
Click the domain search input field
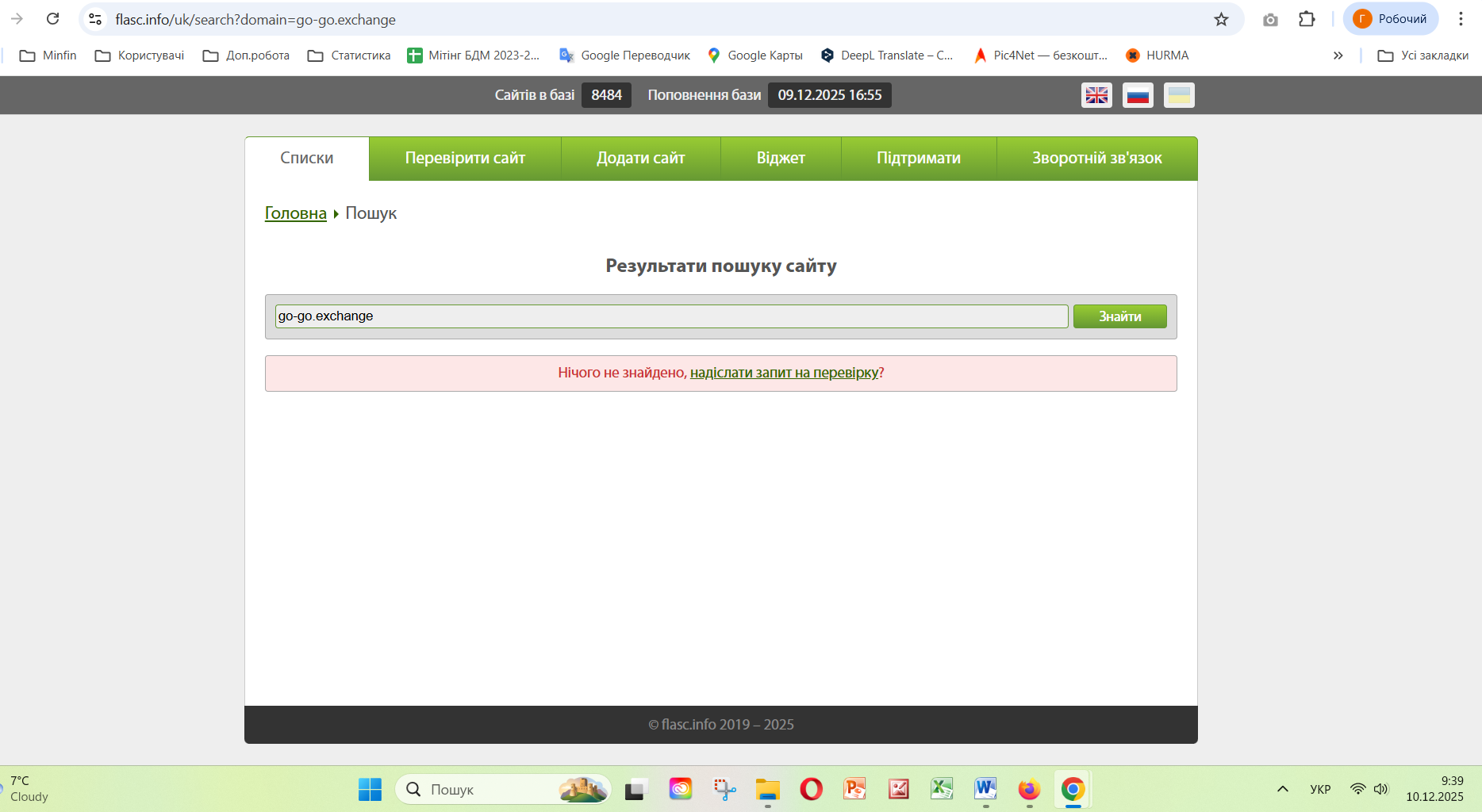[671, 316]
